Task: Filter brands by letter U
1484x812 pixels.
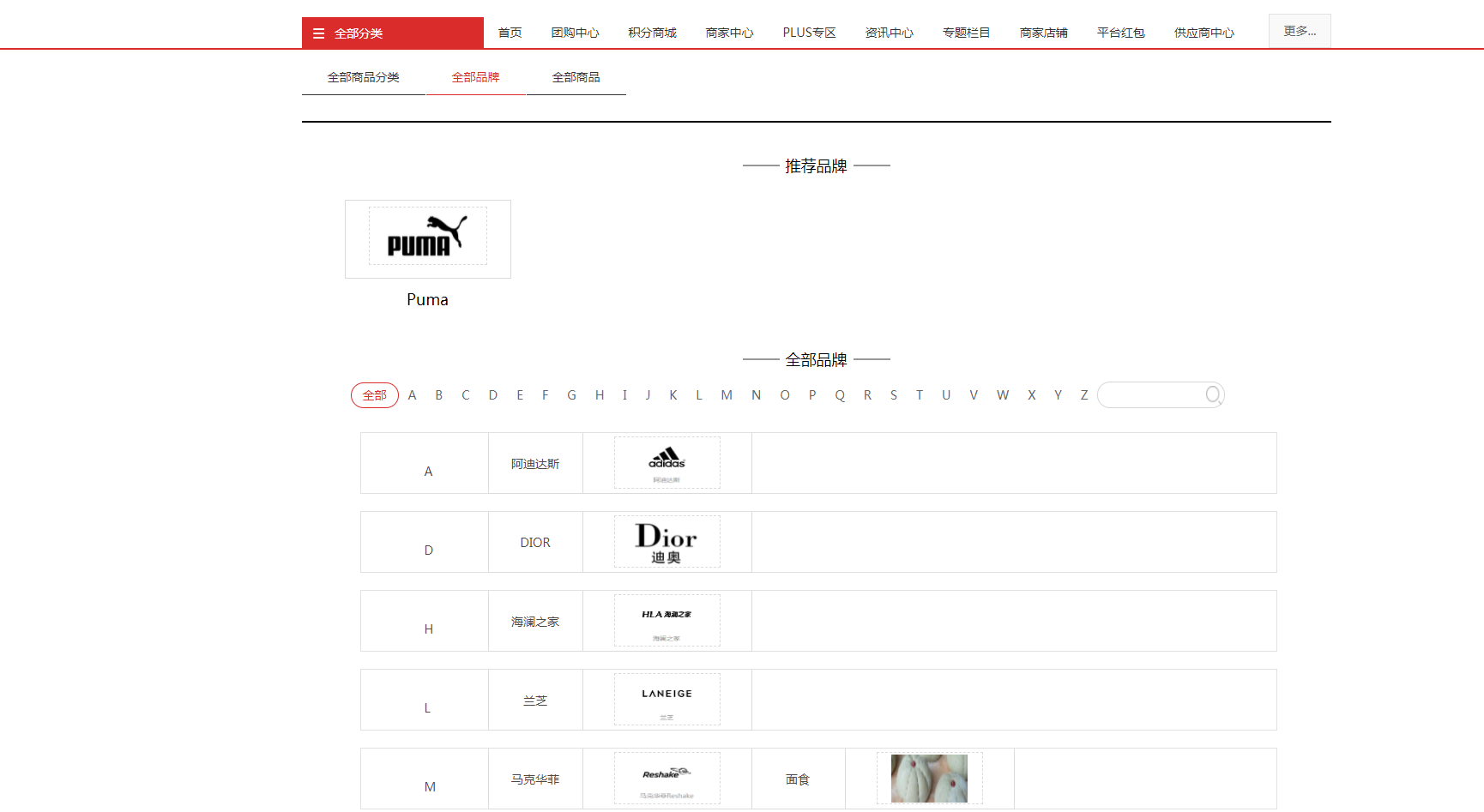Action: click(946, 395)
